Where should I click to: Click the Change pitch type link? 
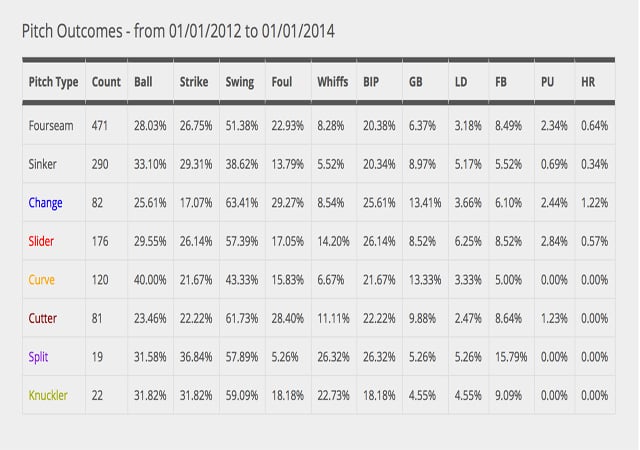coord(45,203)
